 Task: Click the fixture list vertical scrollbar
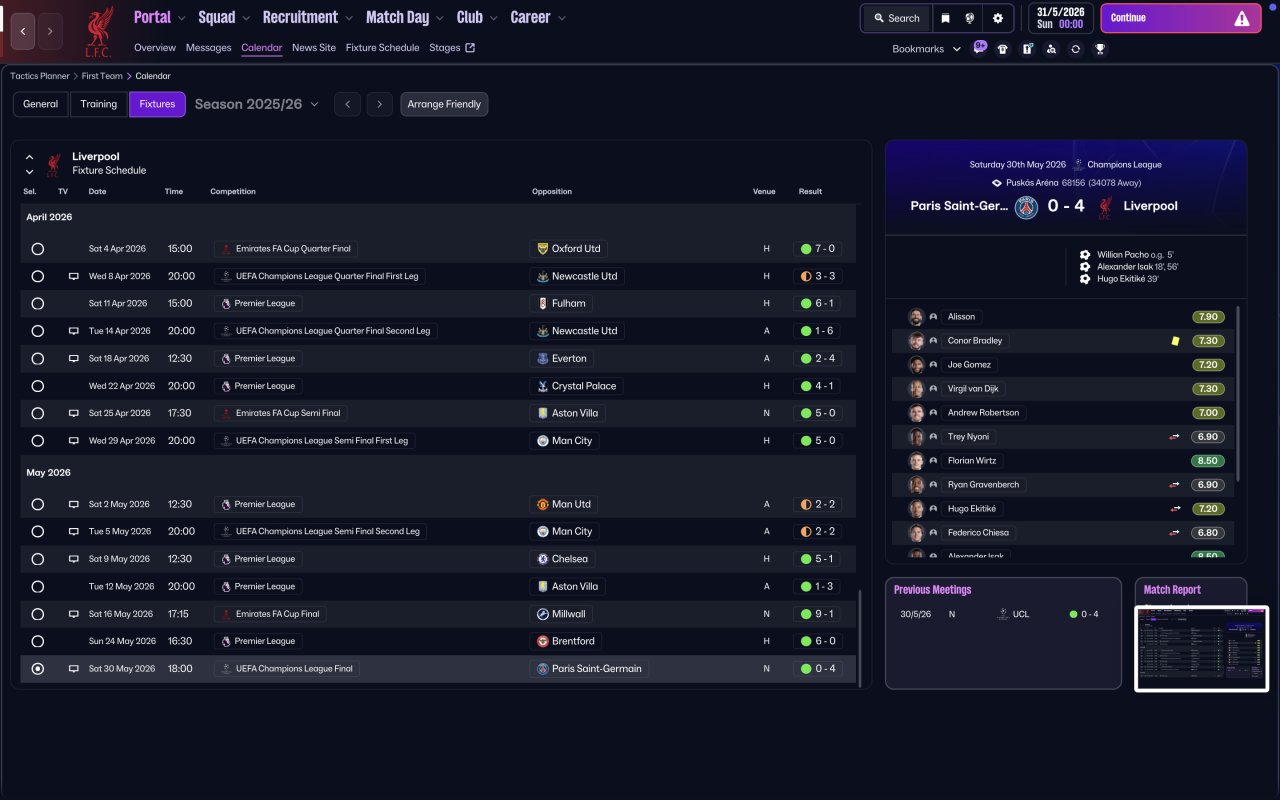pos(860,636)
